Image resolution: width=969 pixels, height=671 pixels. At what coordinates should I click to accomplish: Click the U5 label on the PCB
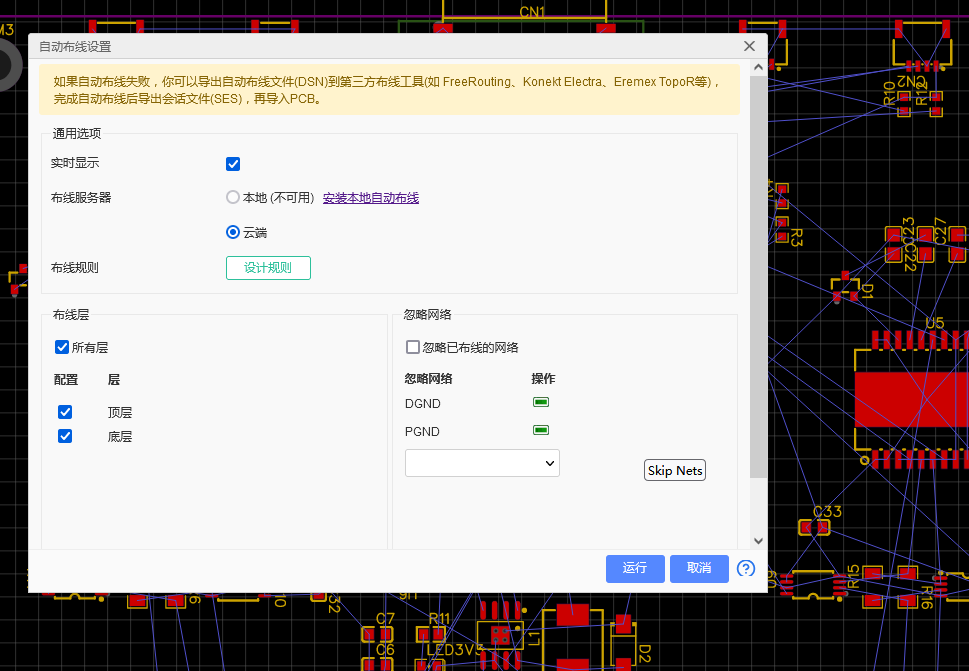pyautogui.click(x=934, y=323)
